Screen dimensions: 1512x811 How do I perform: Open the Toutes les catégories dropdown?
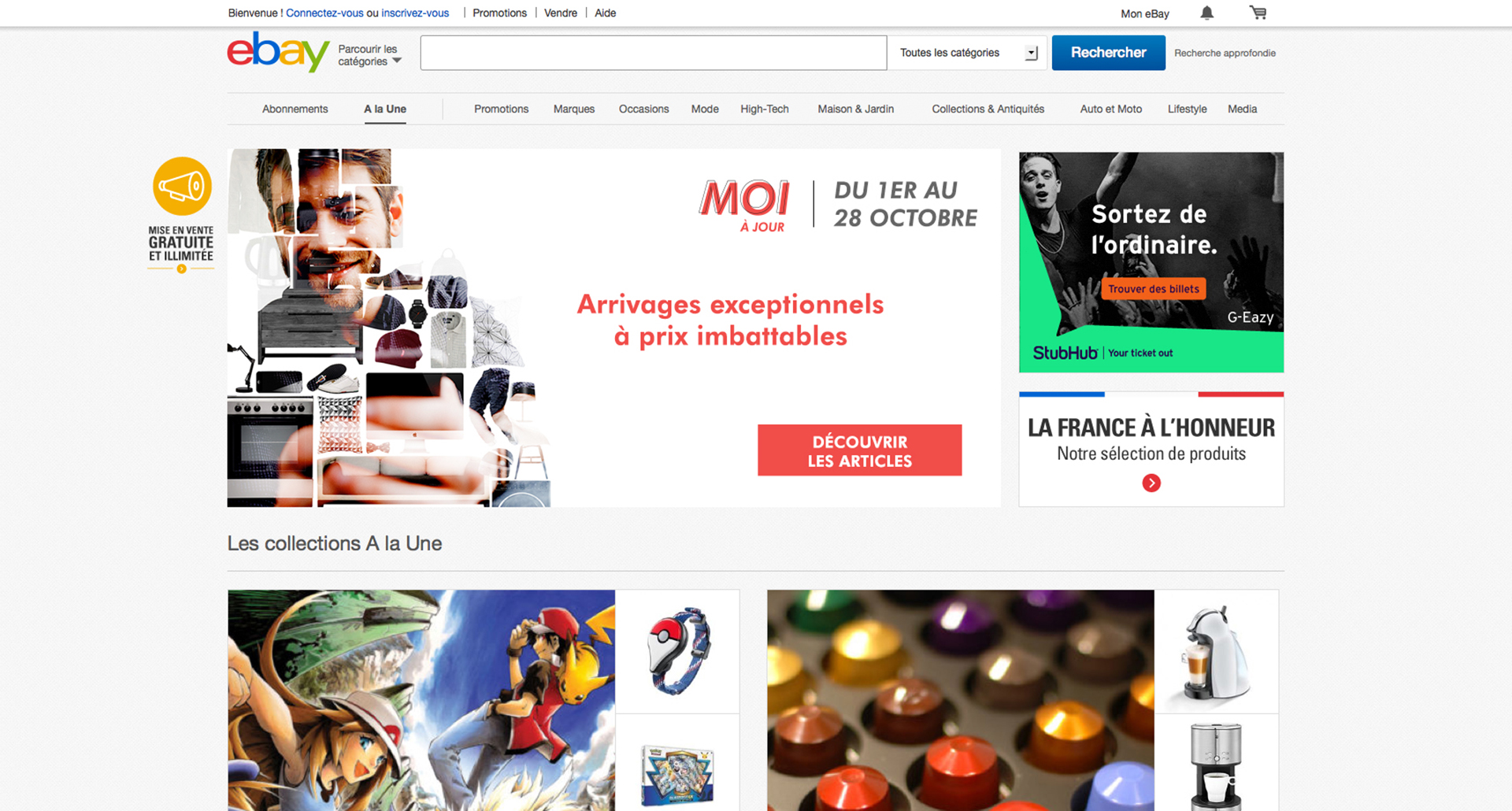[x=968, y=53]
